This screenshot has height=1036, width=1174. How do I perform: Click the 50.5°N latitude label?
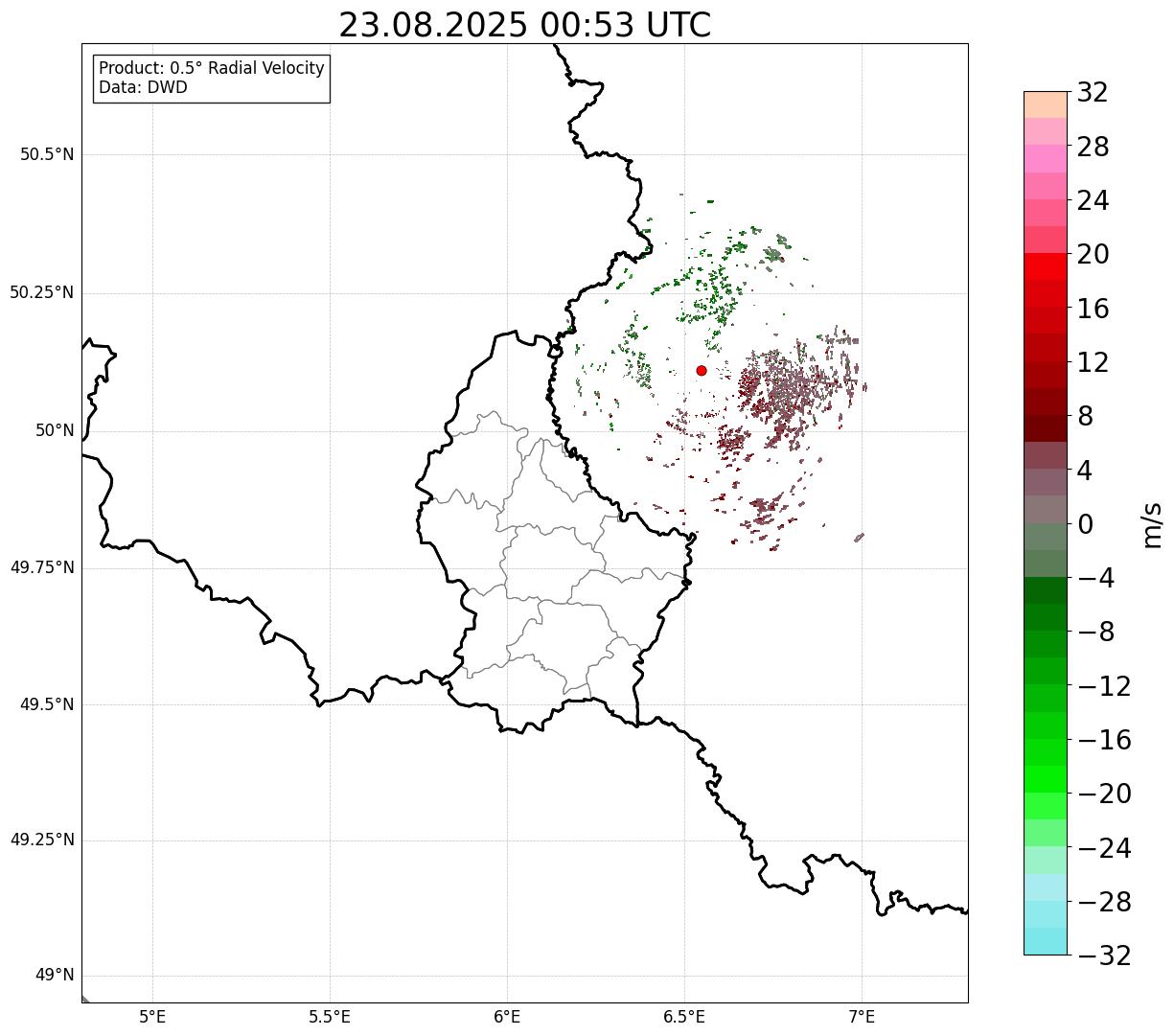click(47, 154)
